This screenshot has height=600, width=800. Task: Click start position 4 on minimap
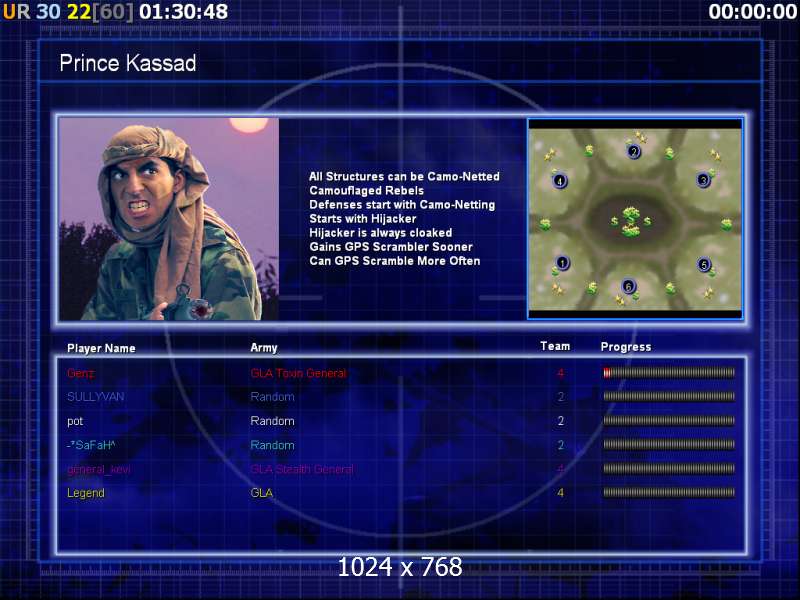coord(560,181)
